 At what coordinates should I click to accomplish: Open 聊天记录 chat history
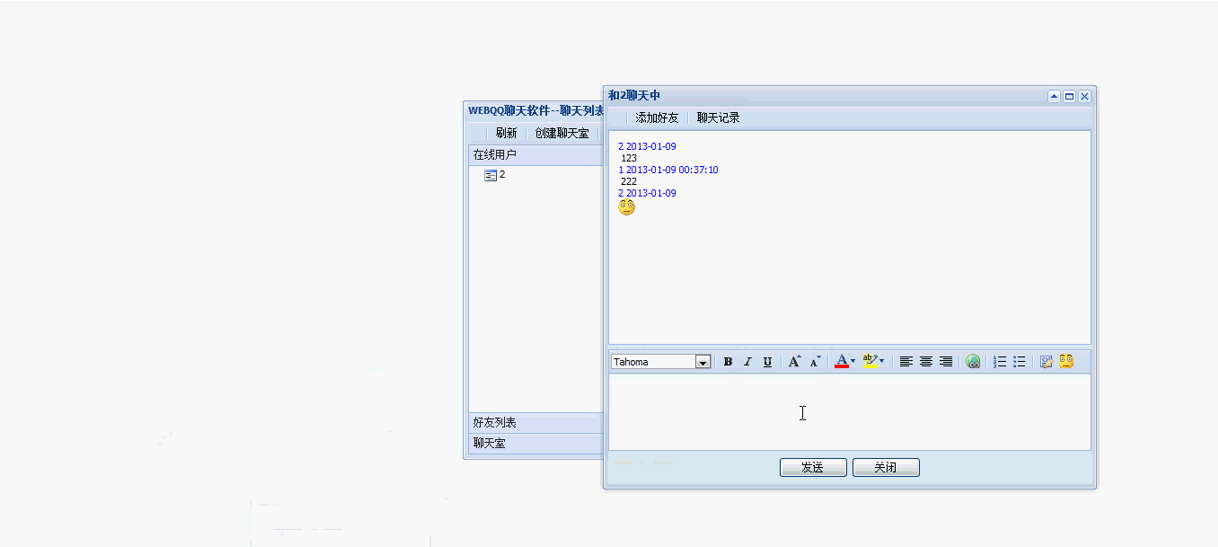718,118
